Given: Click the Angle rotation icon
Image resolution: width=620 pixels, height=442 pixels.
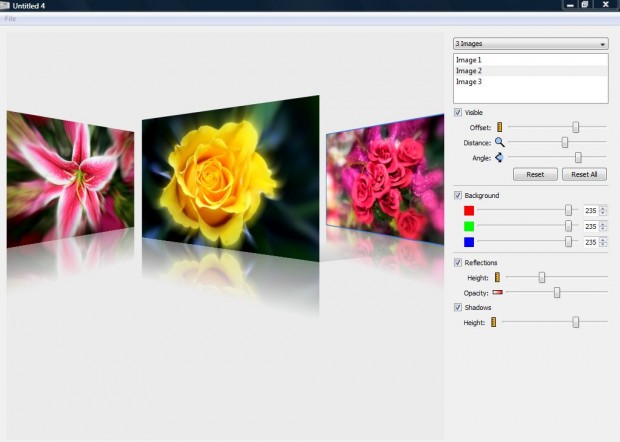Looking at the screenshot, I should [x=498, y=157].
